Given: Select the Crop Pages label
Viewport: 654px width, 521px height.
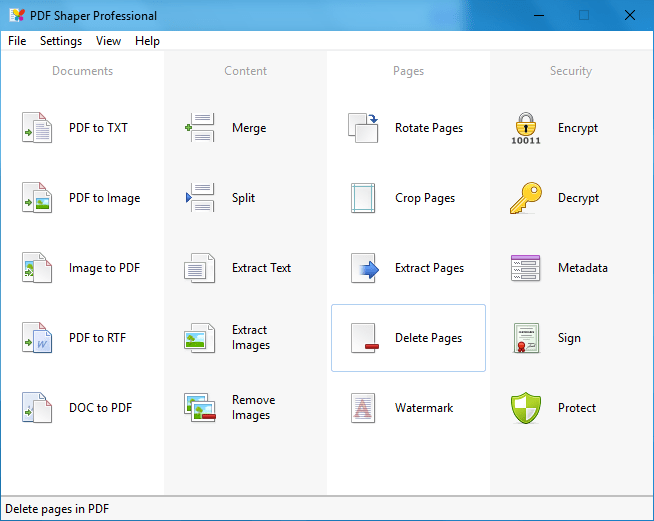Looking at the screenshot, I should (x=425, y=198).
